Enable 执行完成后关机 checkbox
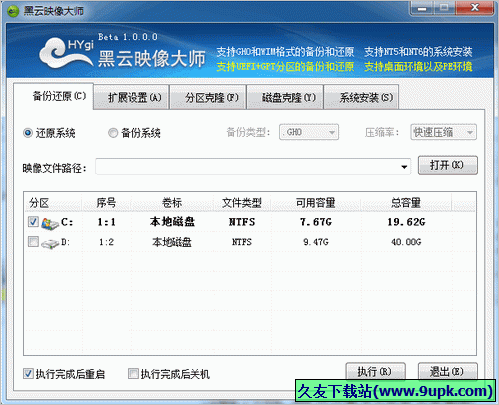This screenshot has width=499, height=405. (133, 374)
